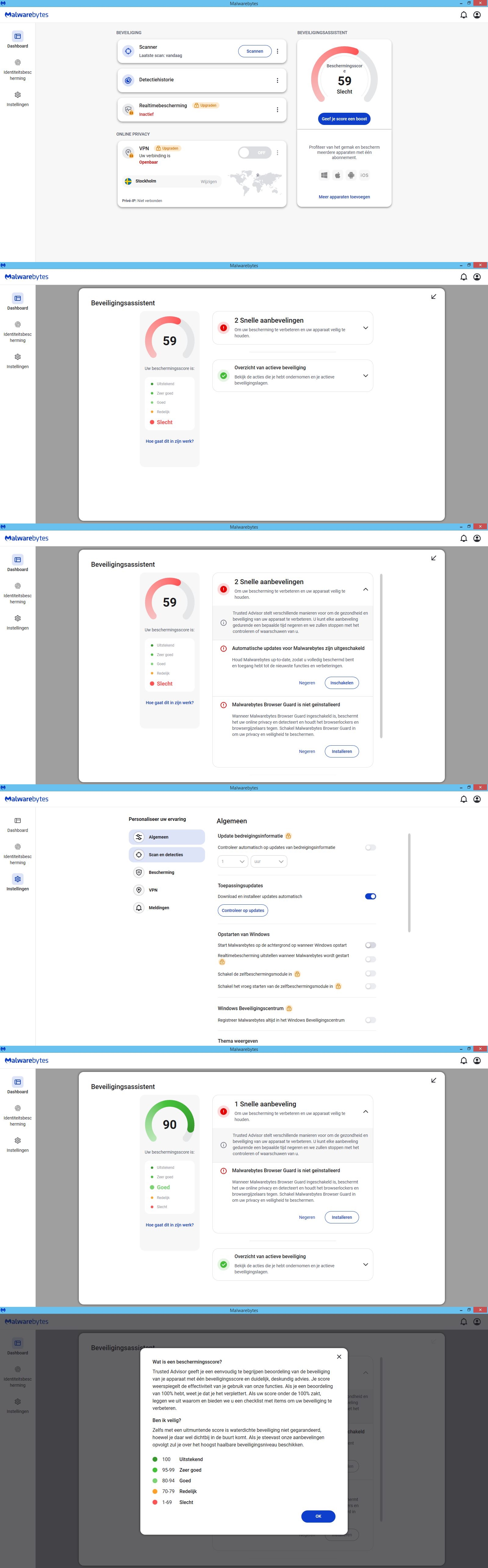Open the Scanner card's three-dot menu

point(277,51)
